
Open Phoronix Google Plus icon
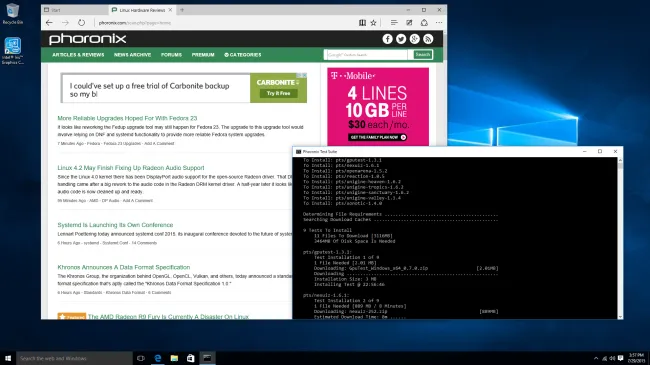(x=415, y=39)
